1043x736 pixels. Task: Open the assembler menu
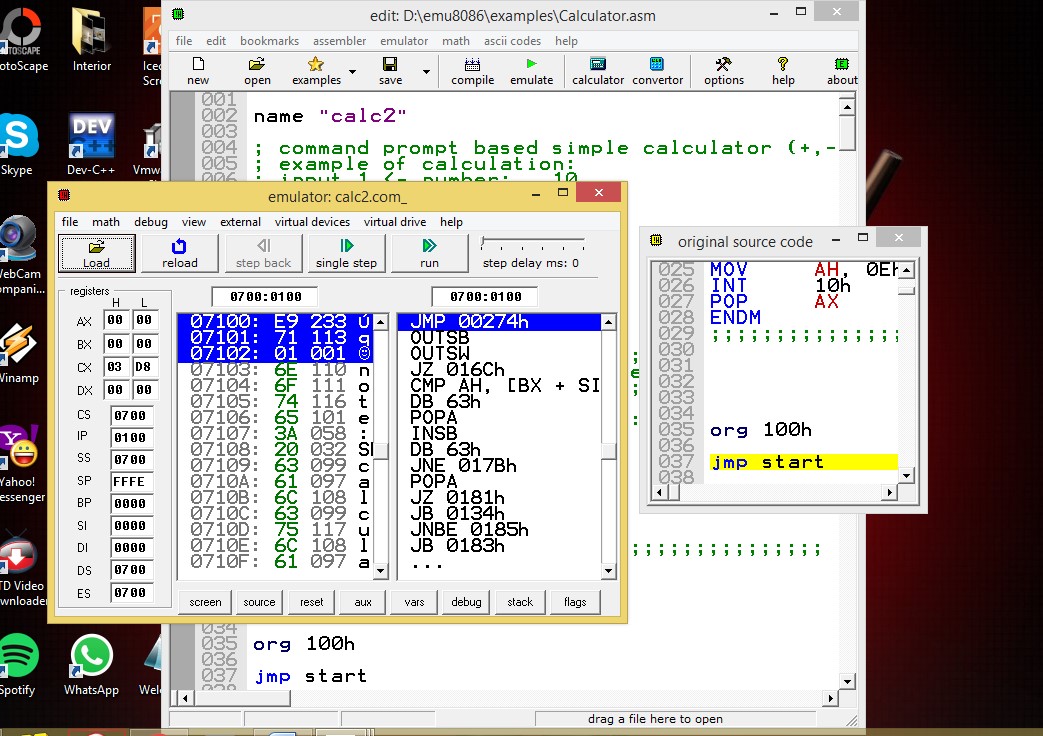pos(339,41)
